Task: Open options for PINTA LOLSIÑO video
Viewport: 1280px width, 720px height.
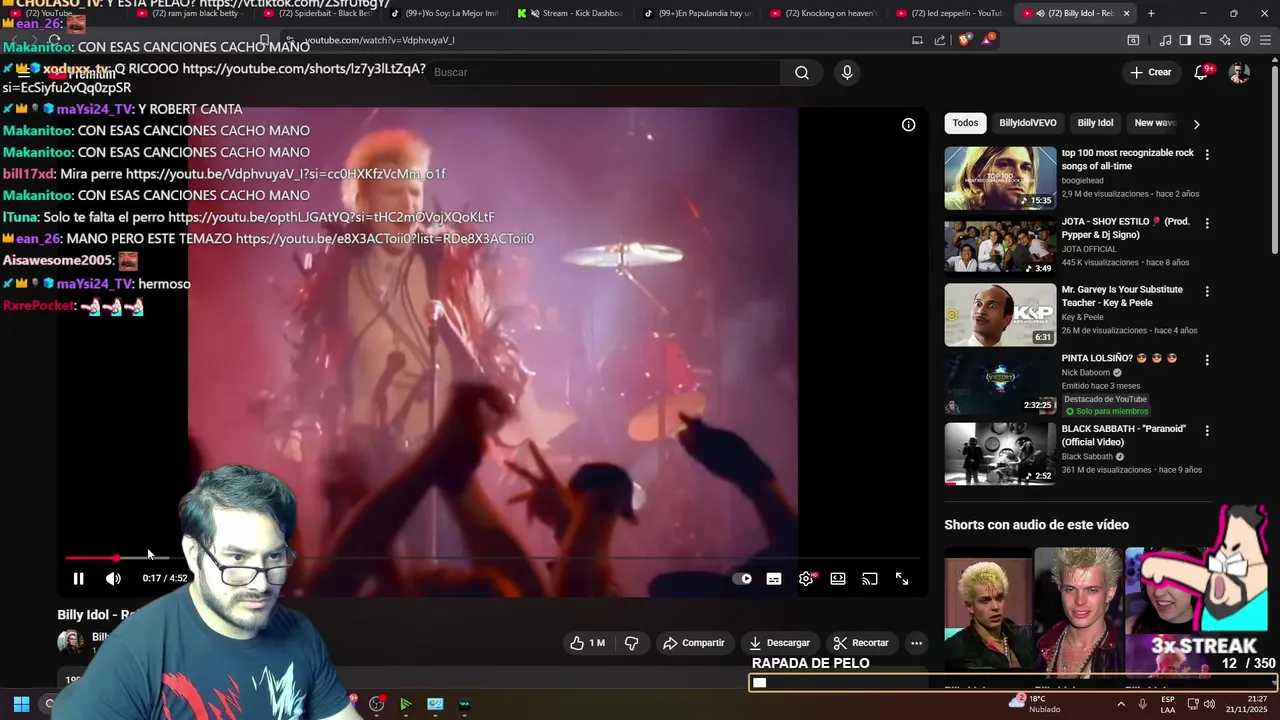Action: [1207, 359]
